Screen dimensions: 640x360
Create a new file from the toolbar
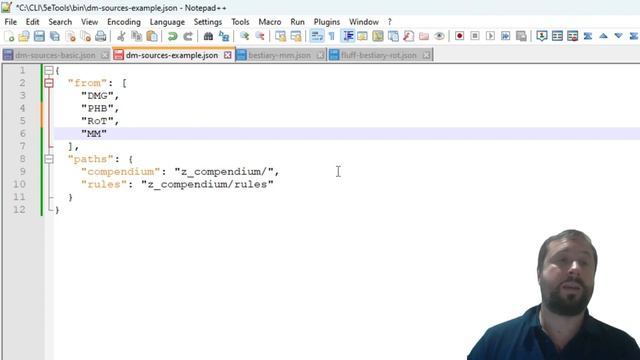(9, 36)
